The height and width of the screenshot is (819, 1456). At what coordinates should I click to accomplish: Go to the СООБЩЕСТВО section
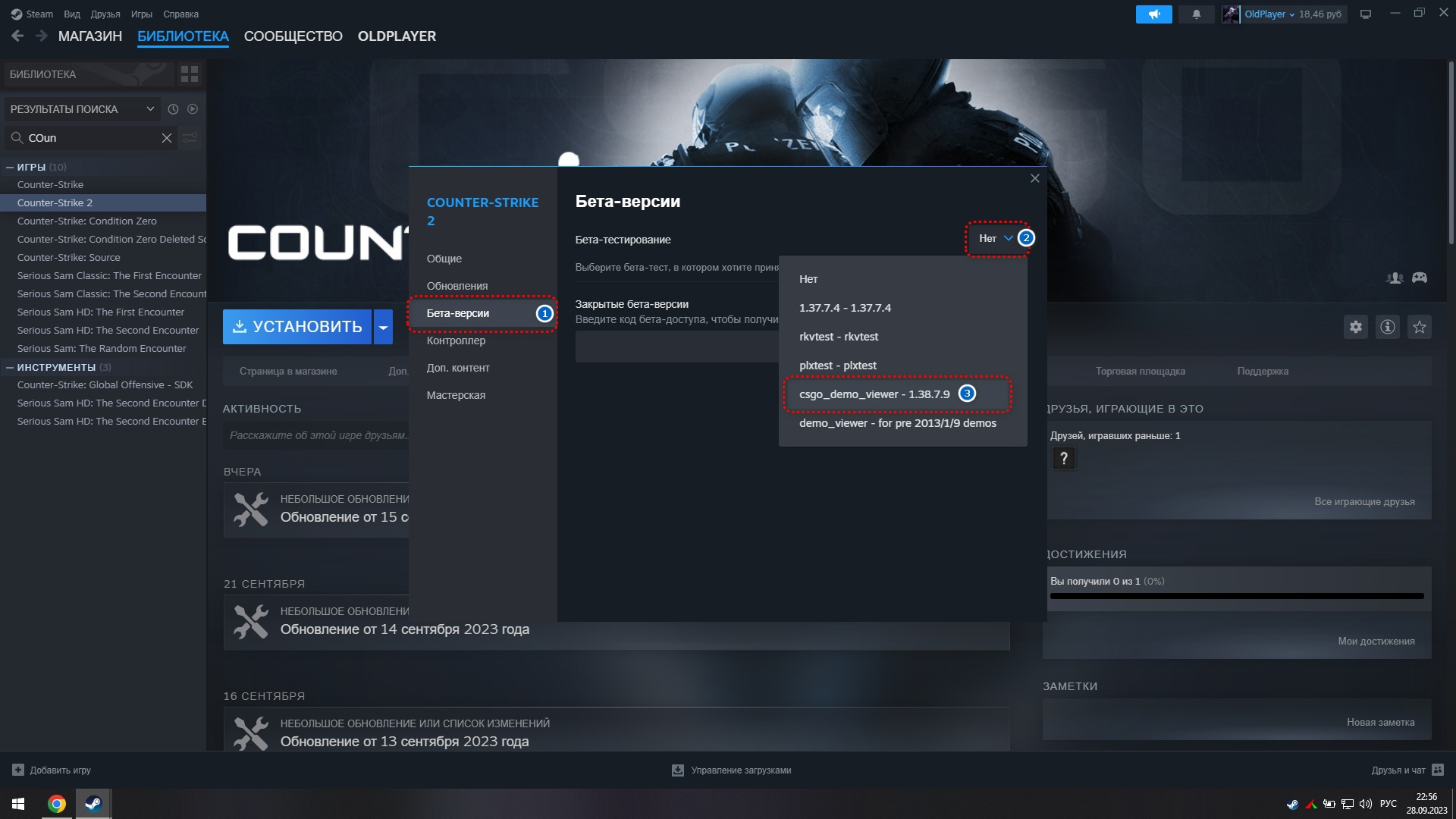pyautogui.click(x=293, y=36)
